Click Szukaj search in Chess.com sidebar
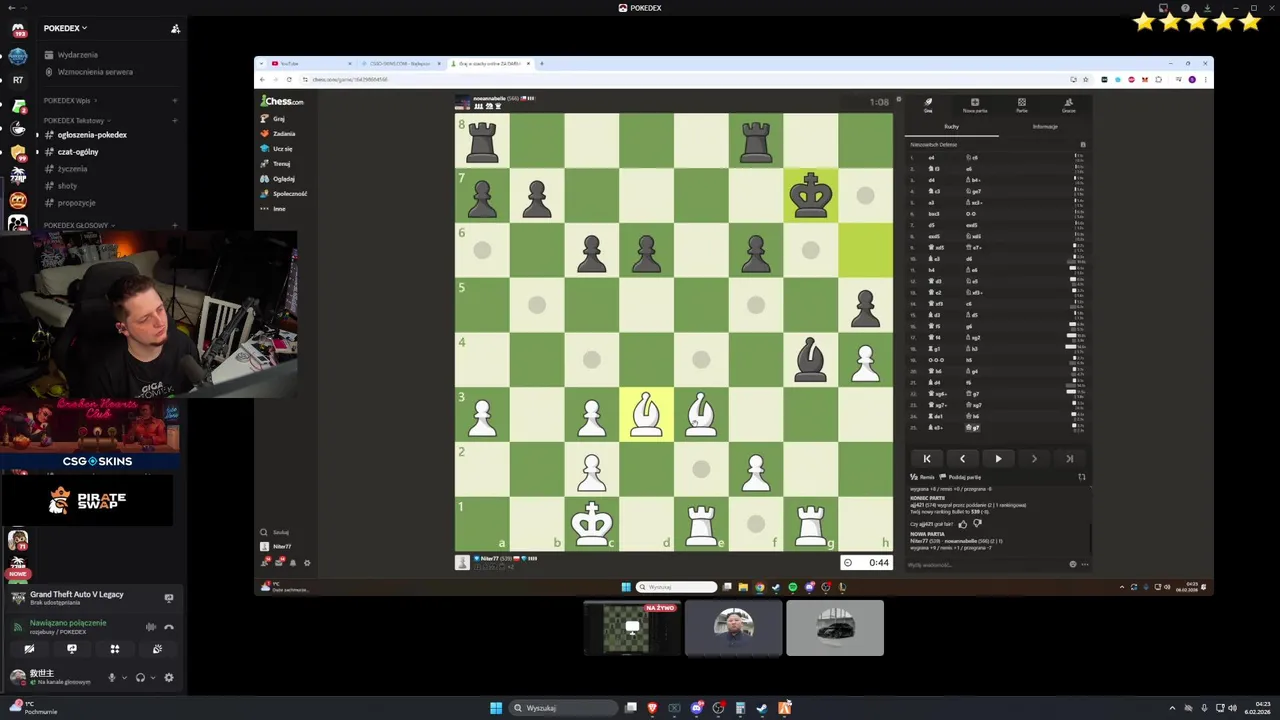The image size is (1280, 720). (x=276, y=532)
